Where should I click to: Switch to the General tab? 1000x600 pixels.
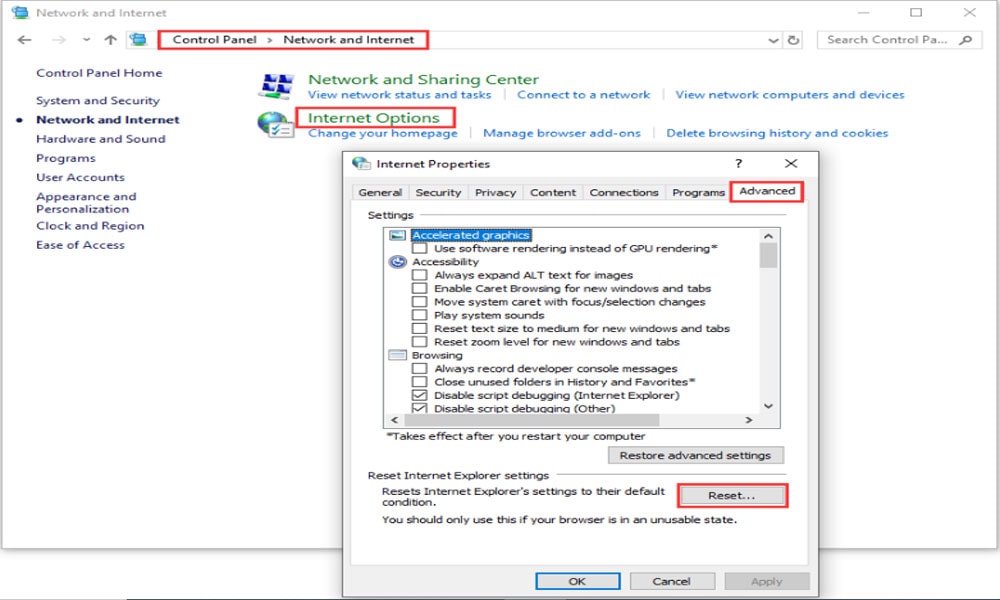pos(380,192)
